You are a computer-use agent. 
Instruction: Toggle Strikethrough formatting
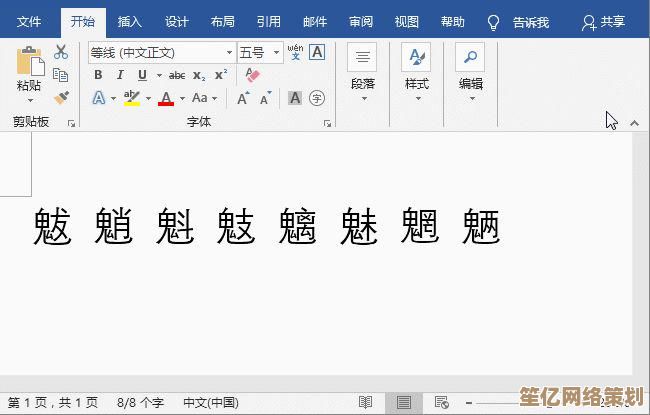[177, 75]
